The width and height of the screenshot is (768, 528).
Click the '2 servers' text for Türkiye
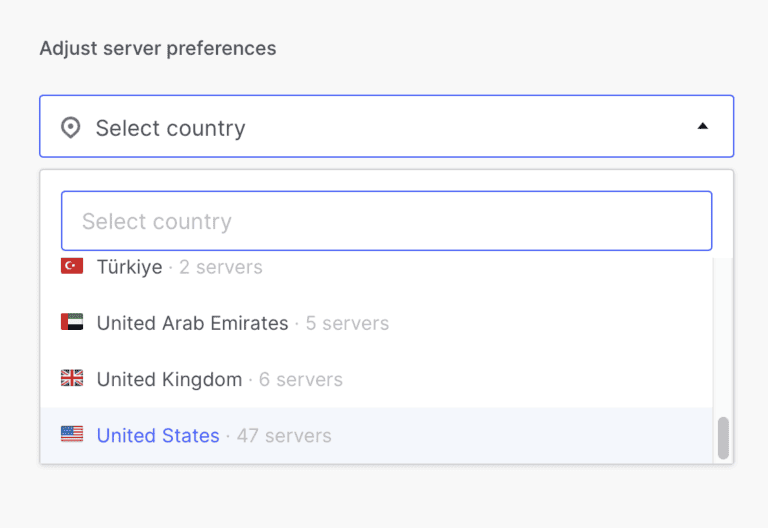tap(220, 267)
